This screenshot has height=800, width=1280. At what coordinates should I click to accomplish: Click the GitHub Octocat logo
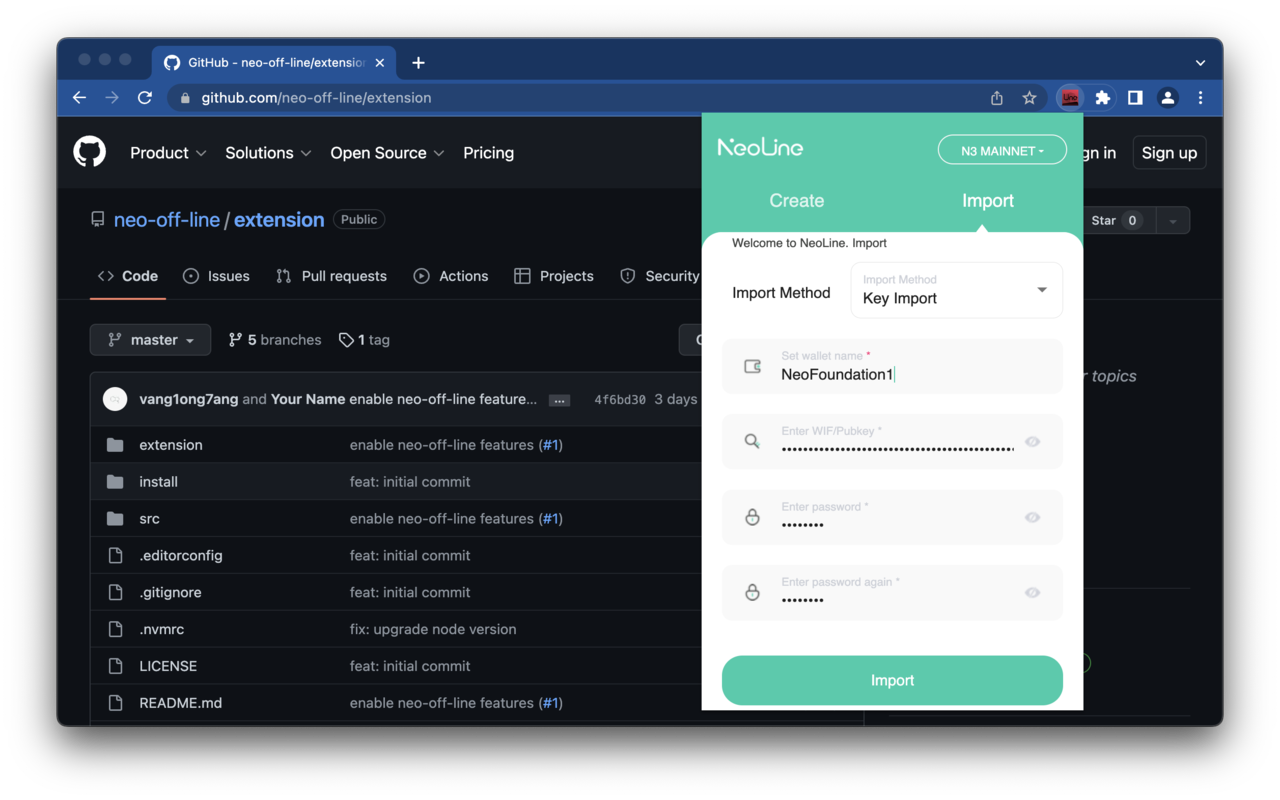[x=90, y=152]
